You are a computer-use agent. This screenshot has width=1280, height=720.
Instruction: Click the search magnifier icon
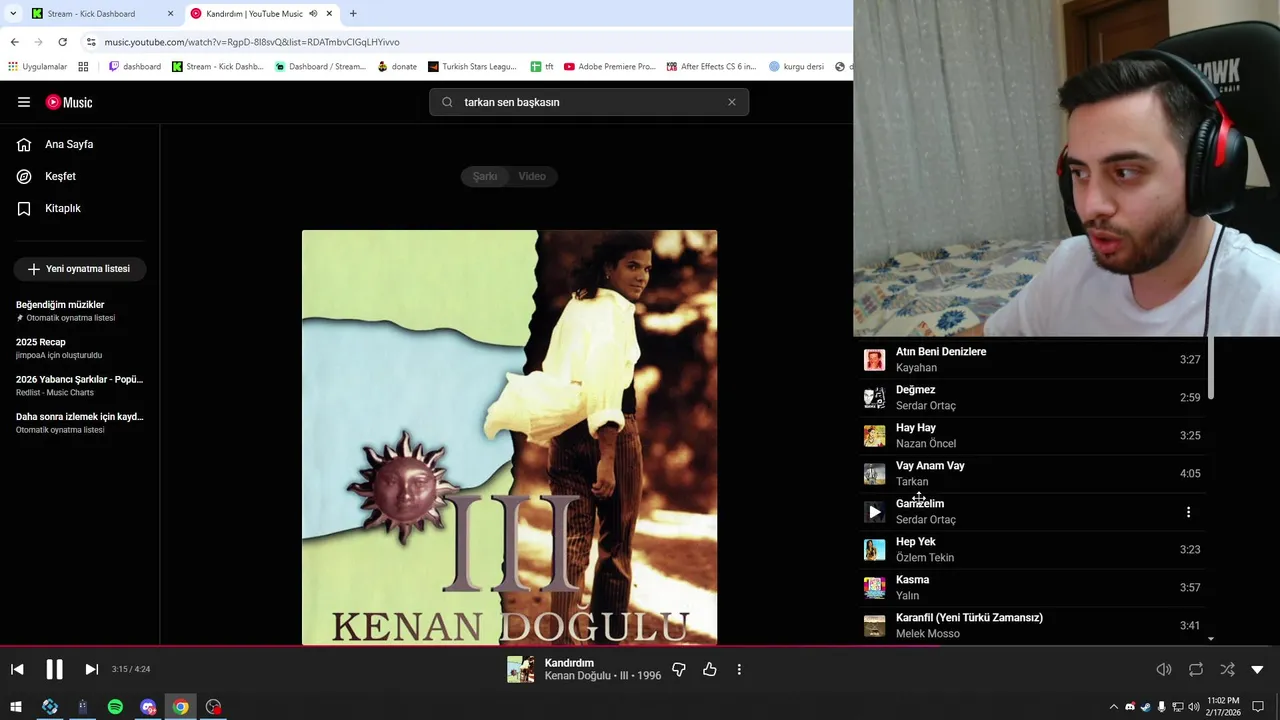[x=447, y=102]
